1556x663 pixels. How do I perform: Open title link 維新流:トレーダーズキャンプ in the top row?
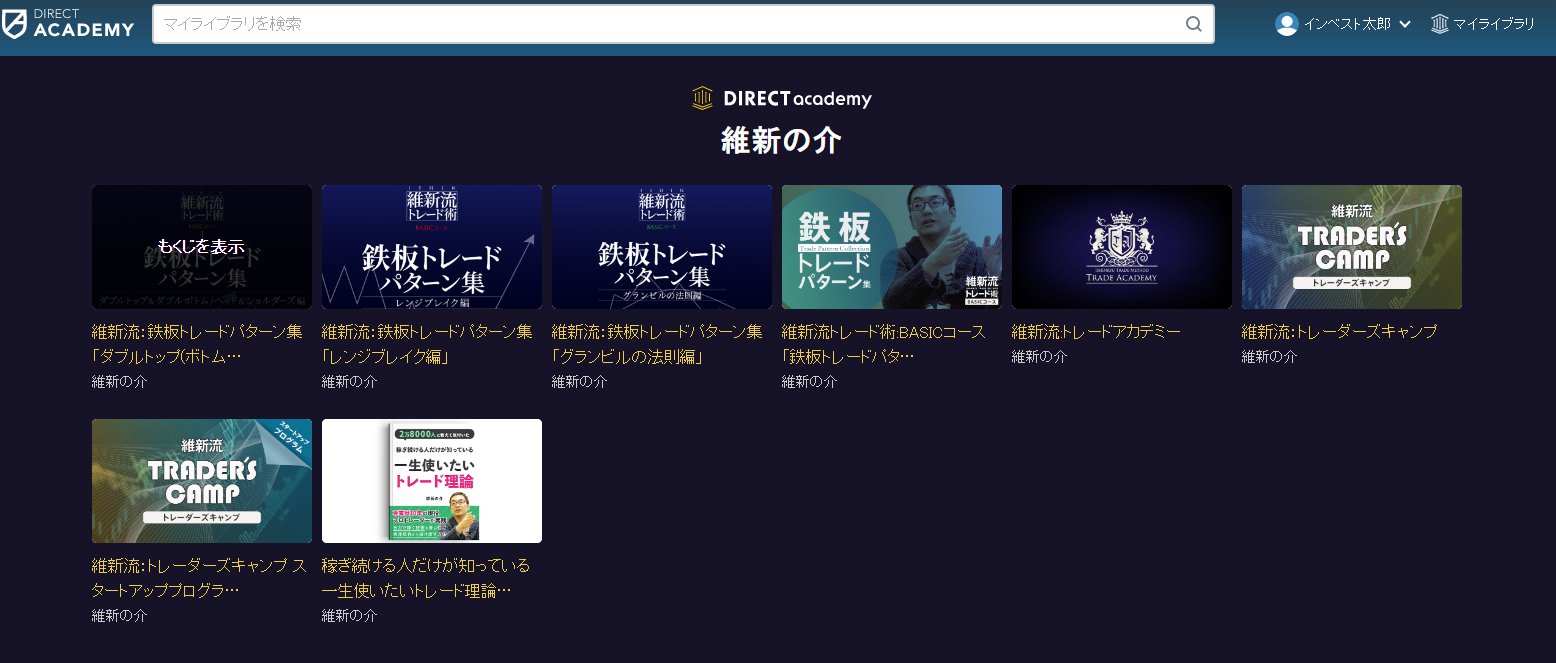1340,331
